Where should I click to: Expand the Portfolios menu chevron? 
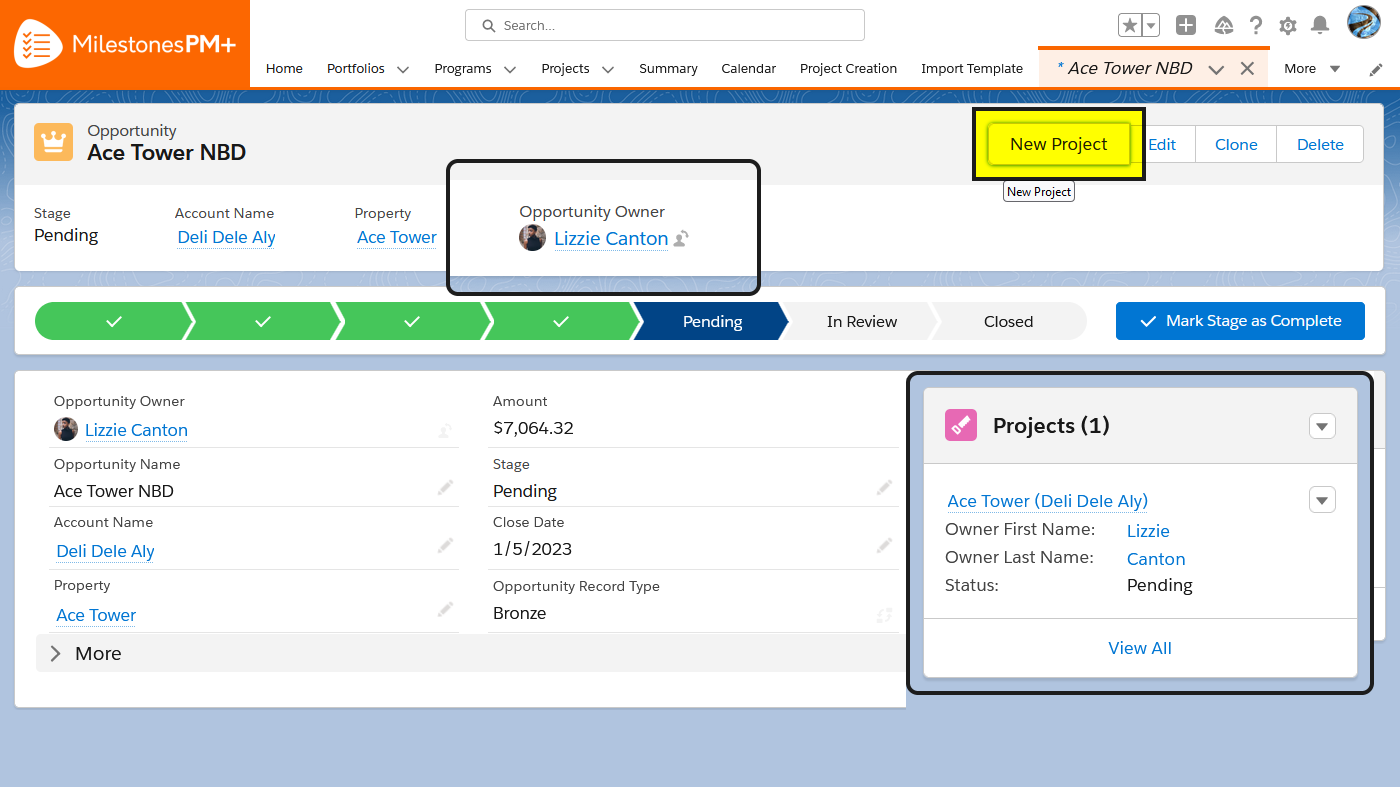click(x=403, y=69)
